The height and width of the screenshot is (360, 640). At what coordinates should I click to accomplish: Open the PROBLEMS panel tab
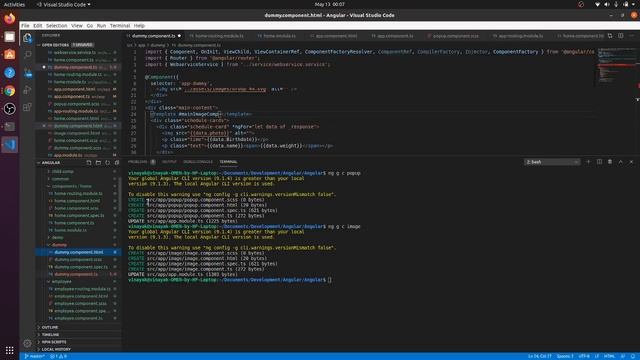click(x=138, y=162)
